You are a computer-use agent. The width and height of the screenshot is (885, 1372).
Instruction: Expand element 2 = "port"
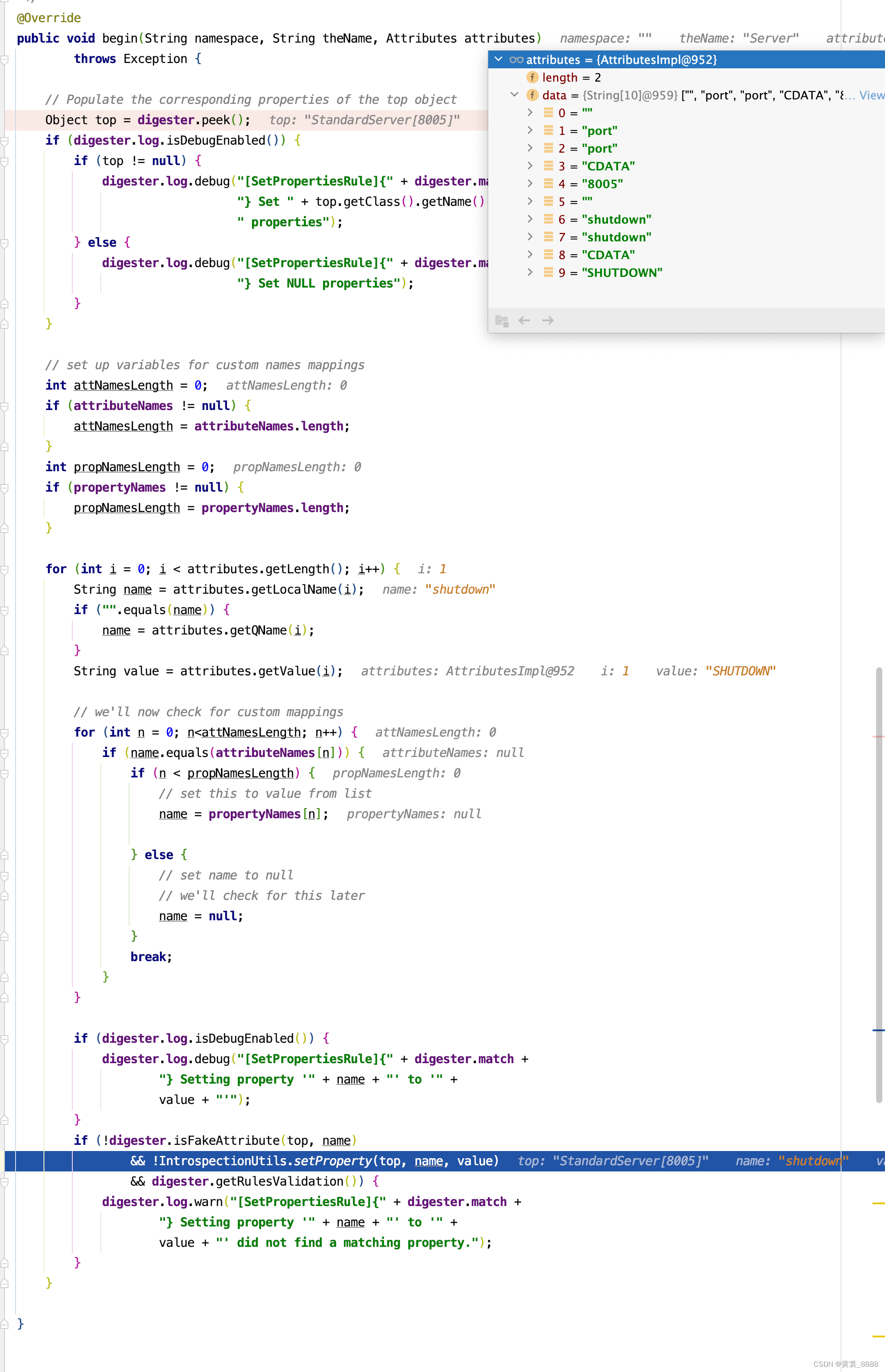click(x=530, y=148)
